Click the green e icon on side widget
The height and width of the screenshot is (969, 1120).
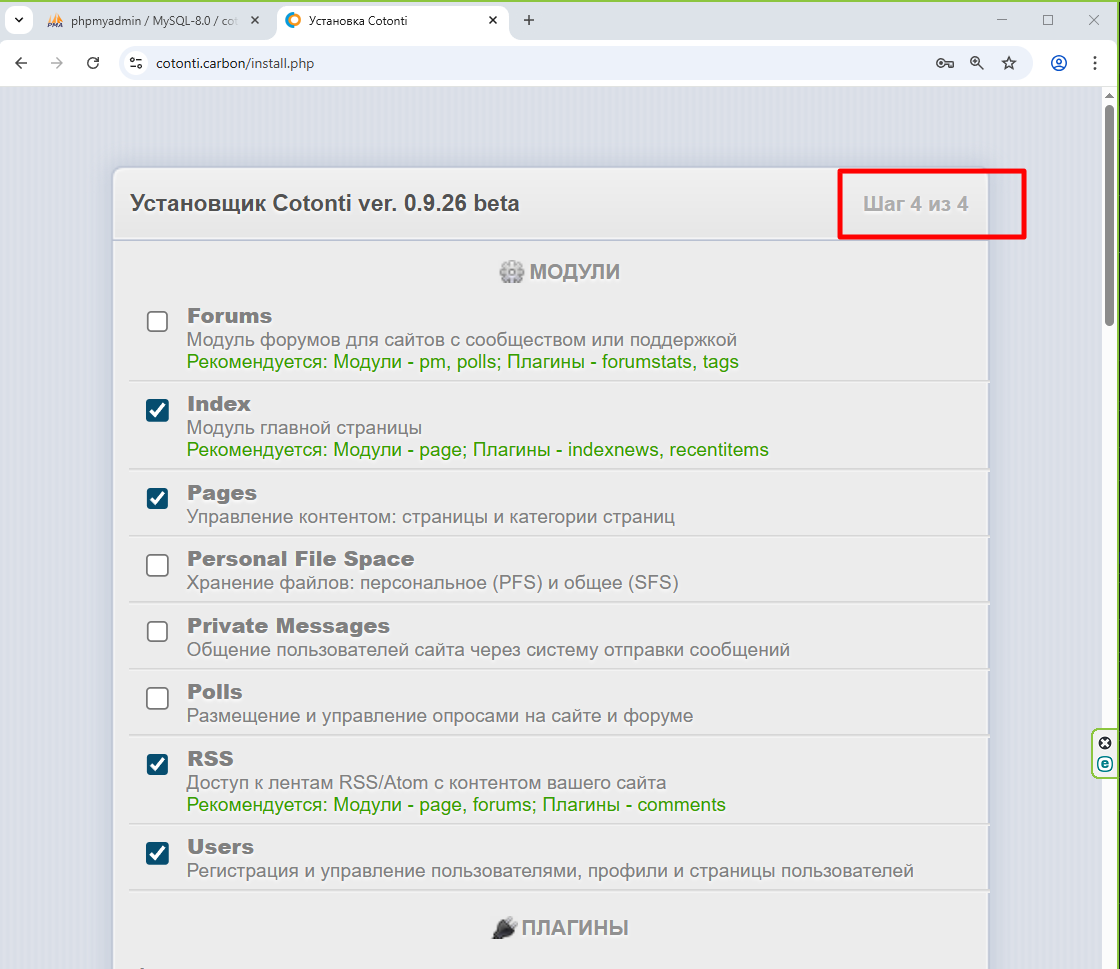[1104, 764]
